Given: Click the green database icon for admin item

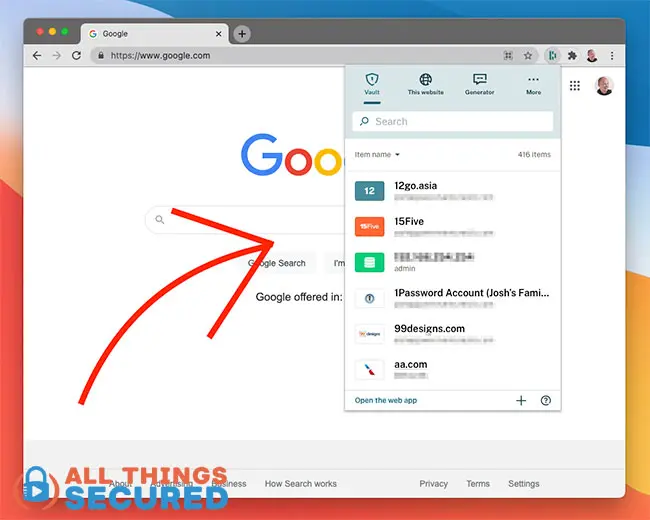Looking at the screenshot, I should (x=369, y=262).
